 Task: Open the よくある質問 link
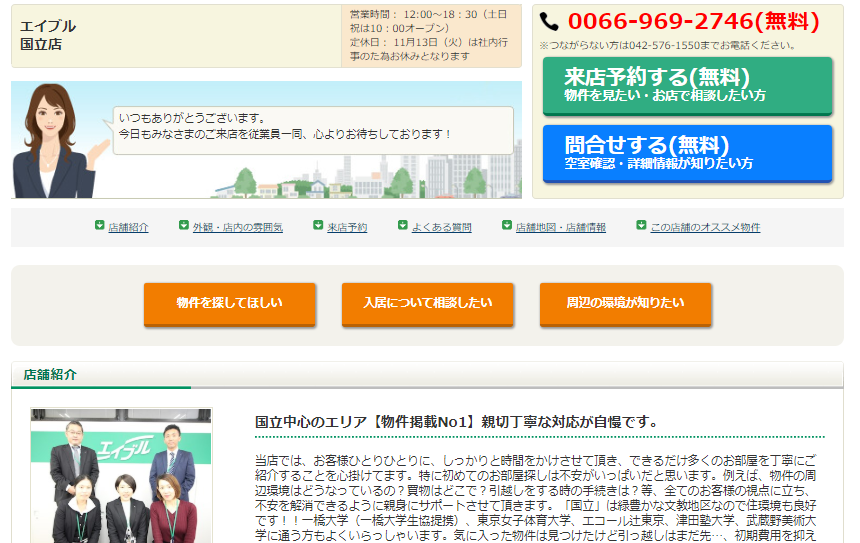click(441, 228)
